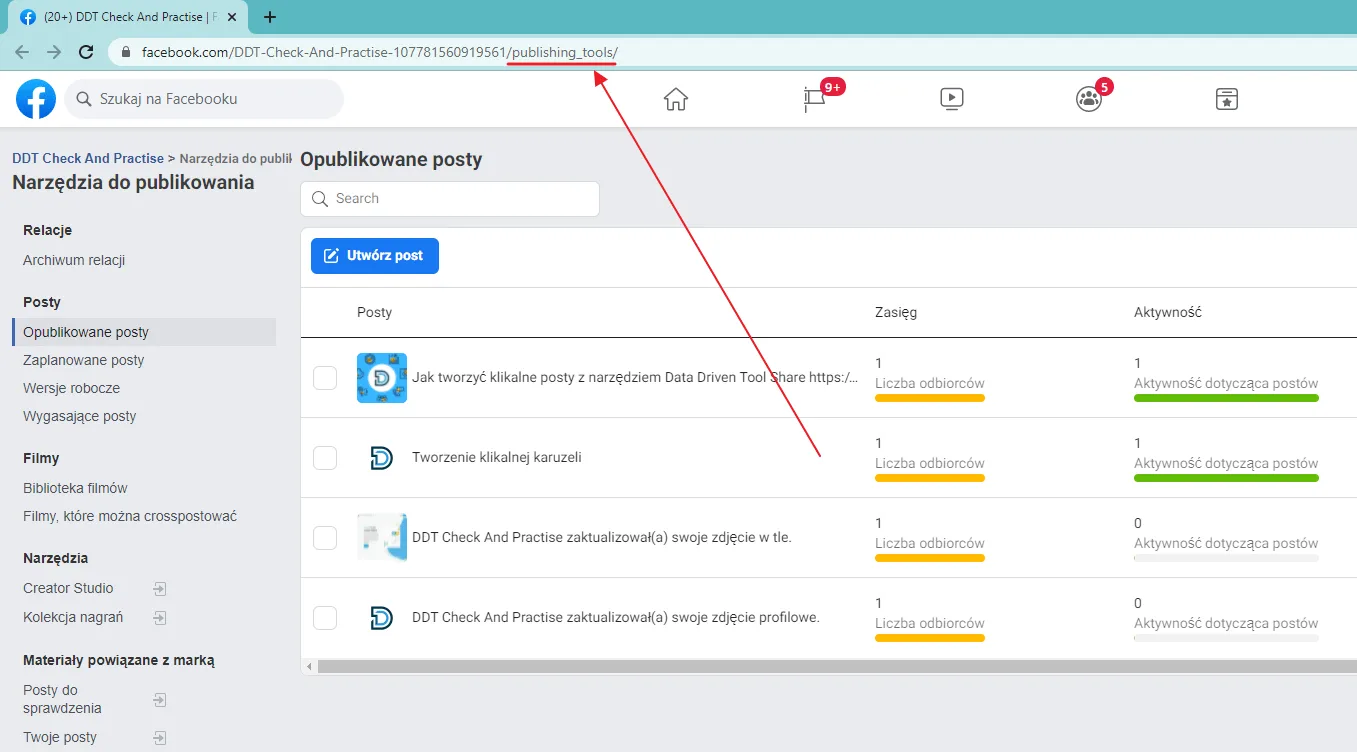Viewport: 1357px width, 752px height.
Task: Click the scrollbar's left arrow
Action: click(308, 666)
